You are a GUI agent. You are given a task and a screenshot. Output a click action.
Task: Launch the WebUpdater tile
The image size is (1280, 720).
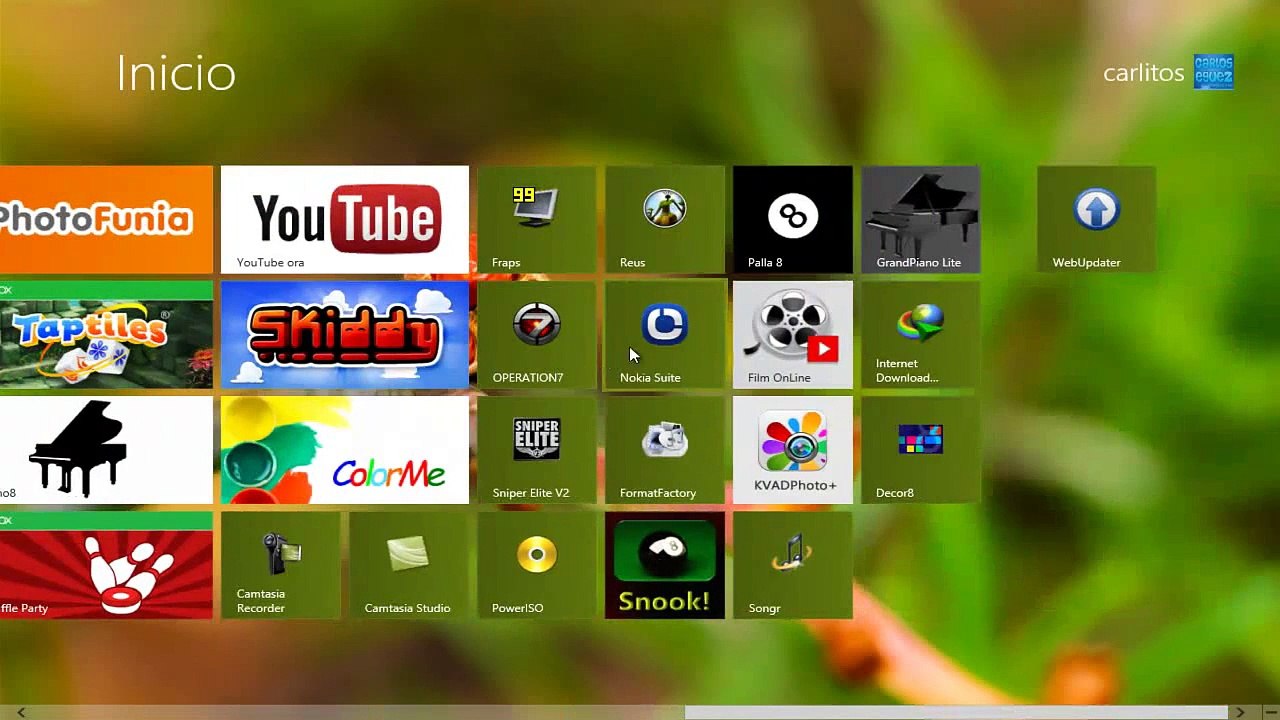1096,219
